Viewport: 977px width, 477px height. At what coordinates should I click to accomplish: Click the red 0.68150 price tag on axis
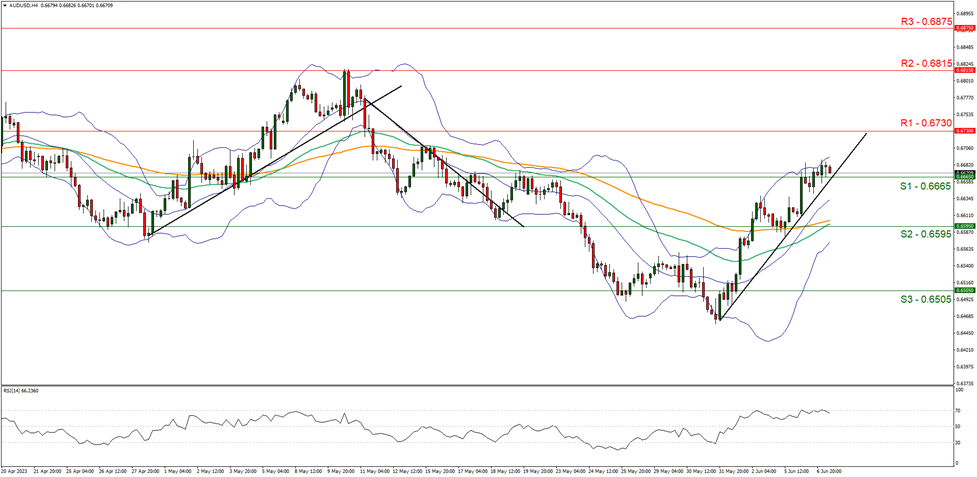pos(964,71)
